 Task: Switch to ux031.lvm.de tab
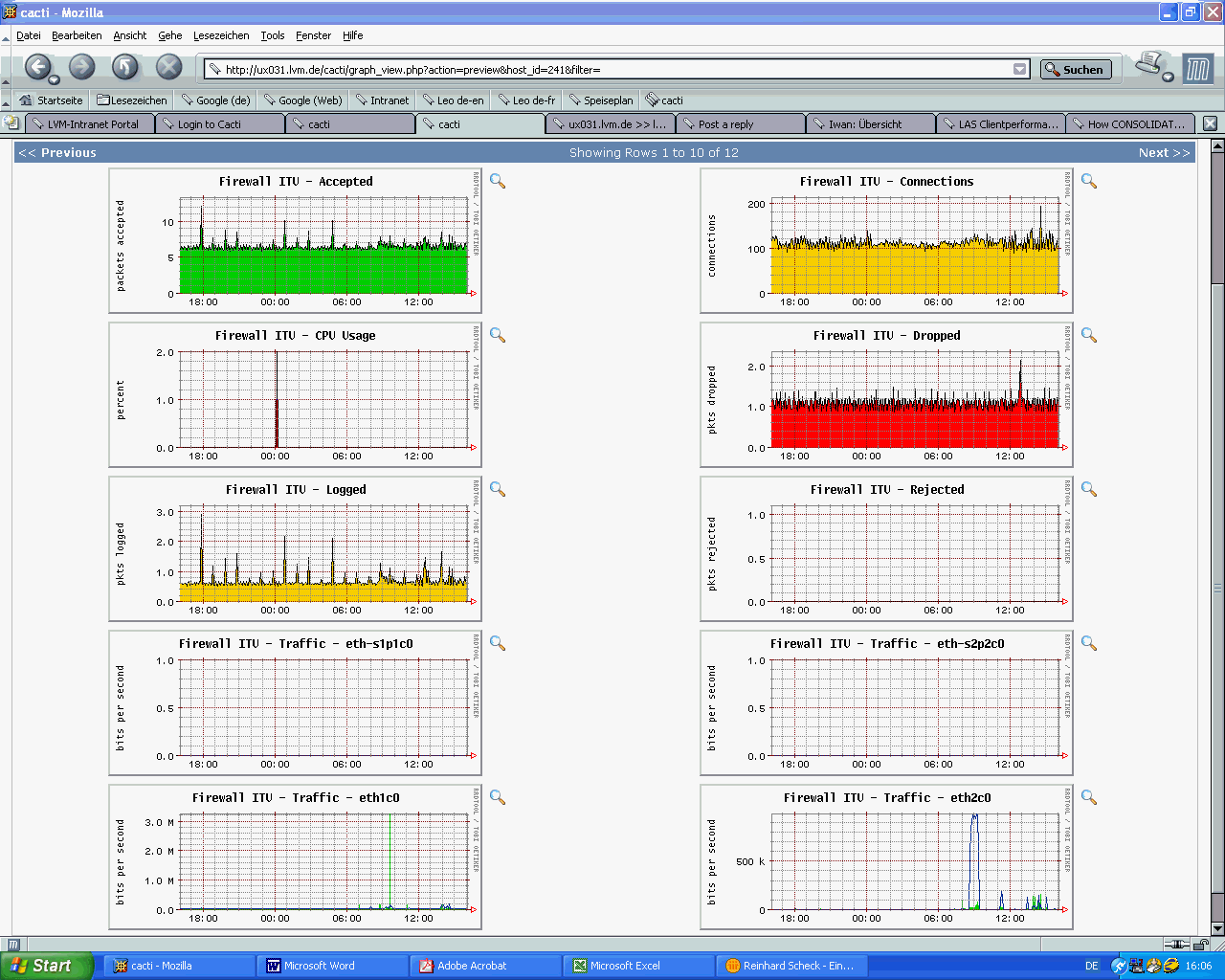610,123
